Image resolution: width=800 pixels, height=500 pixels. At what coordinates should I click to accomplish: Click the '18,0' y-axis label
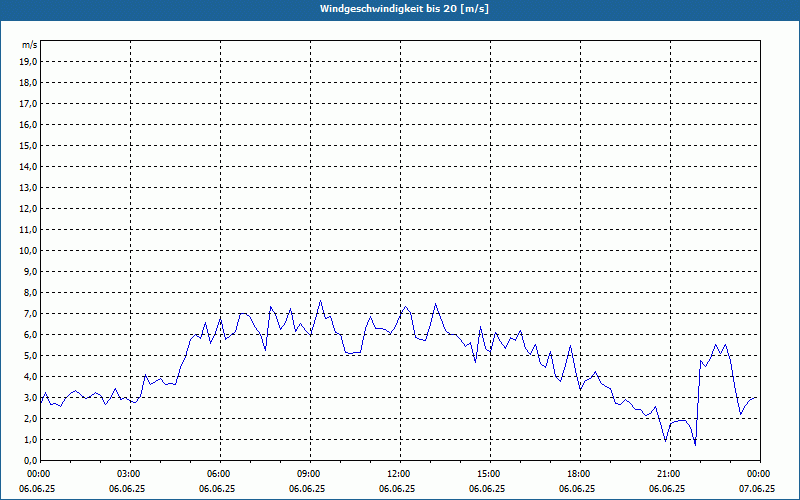28,83
